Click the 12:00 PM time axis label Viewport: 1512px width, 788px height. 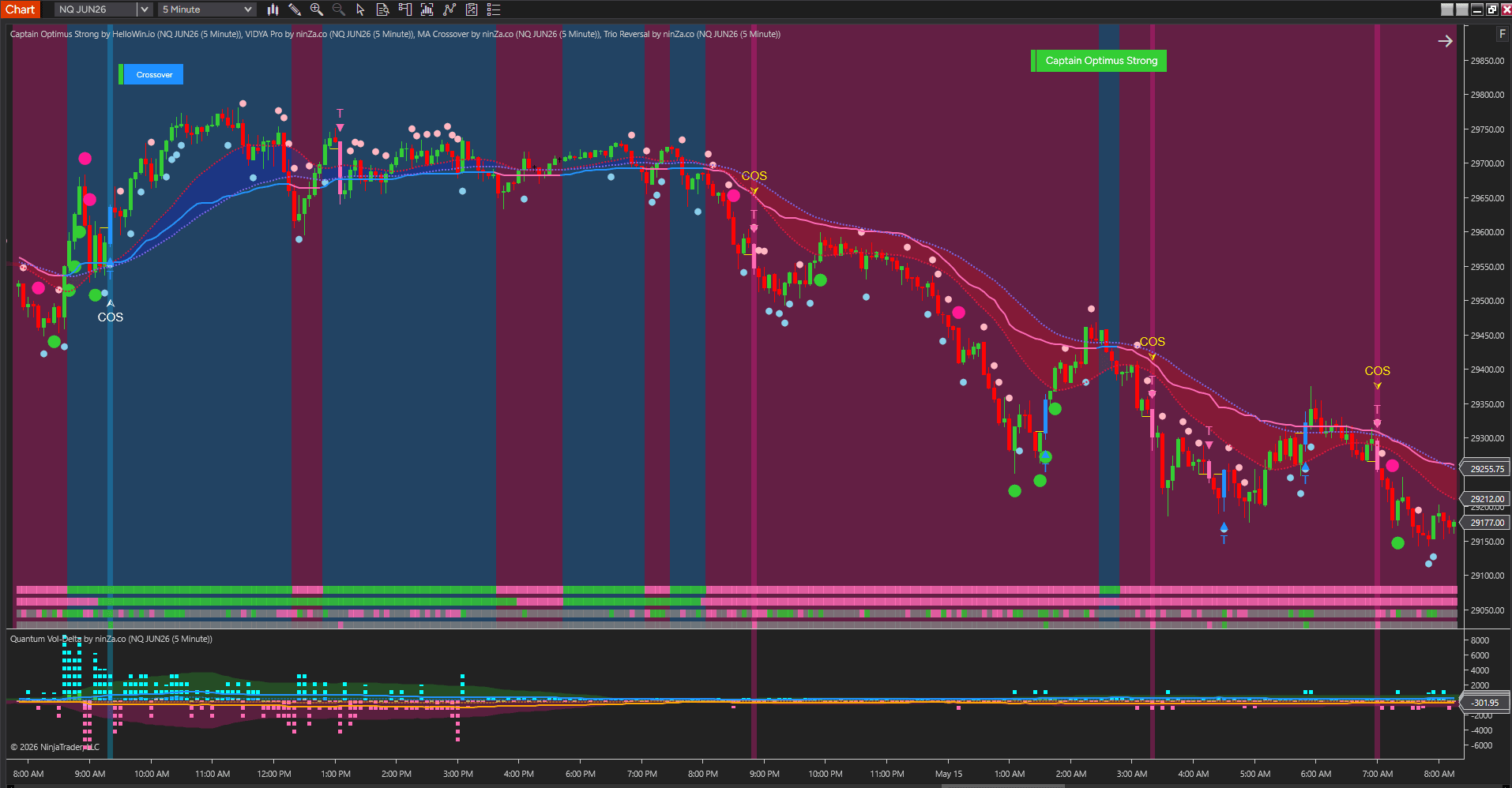(274, 774)
